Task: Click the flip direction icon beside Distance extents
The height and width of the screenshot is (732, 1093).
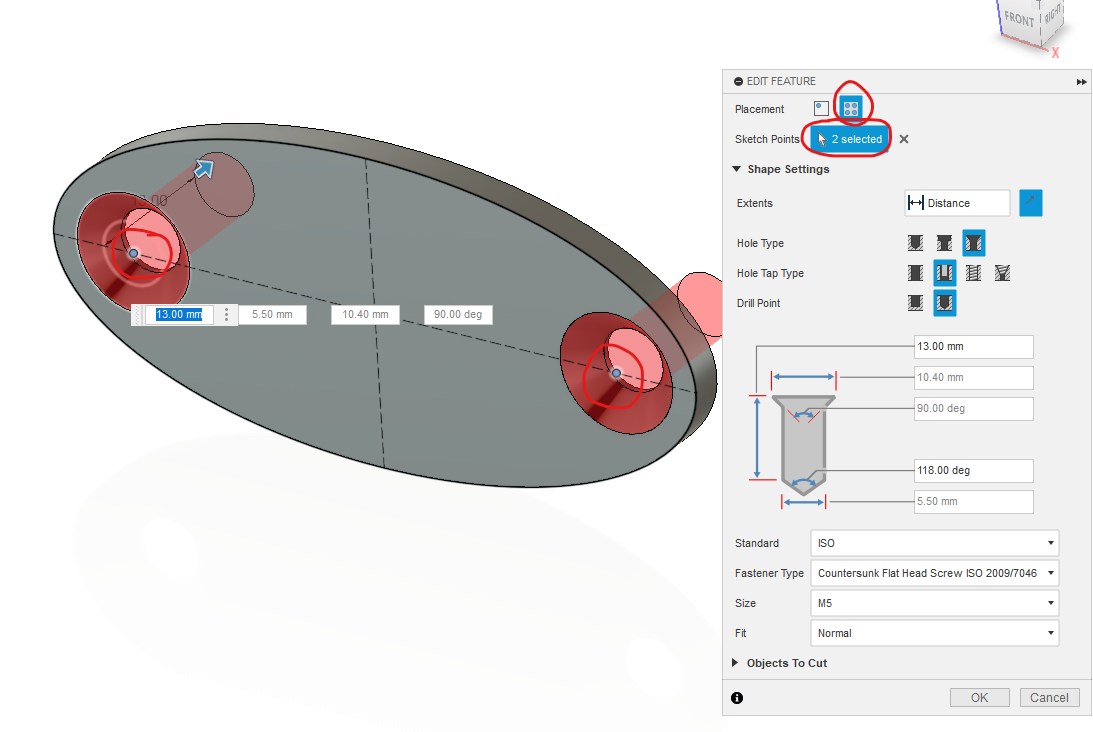Action: click(1031, 203)
